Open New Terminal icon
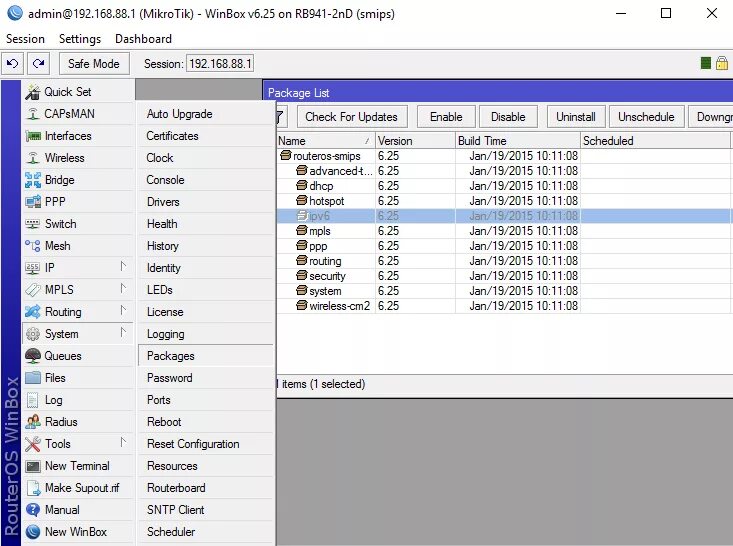Viewport: 733px width, 546px height. coord(33,466)
